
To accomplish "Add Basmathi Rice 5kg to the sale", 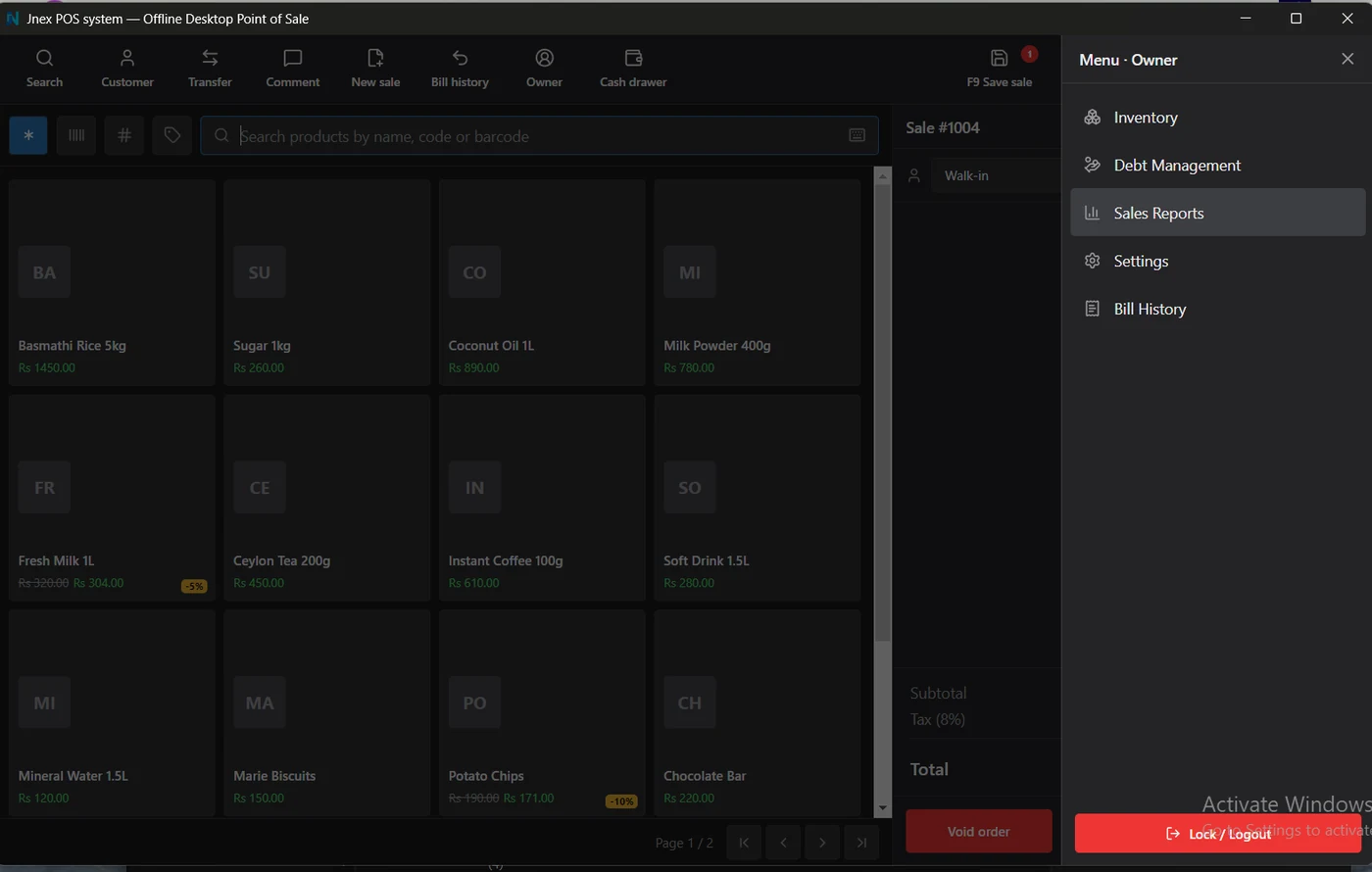I will tap(112, 282).
